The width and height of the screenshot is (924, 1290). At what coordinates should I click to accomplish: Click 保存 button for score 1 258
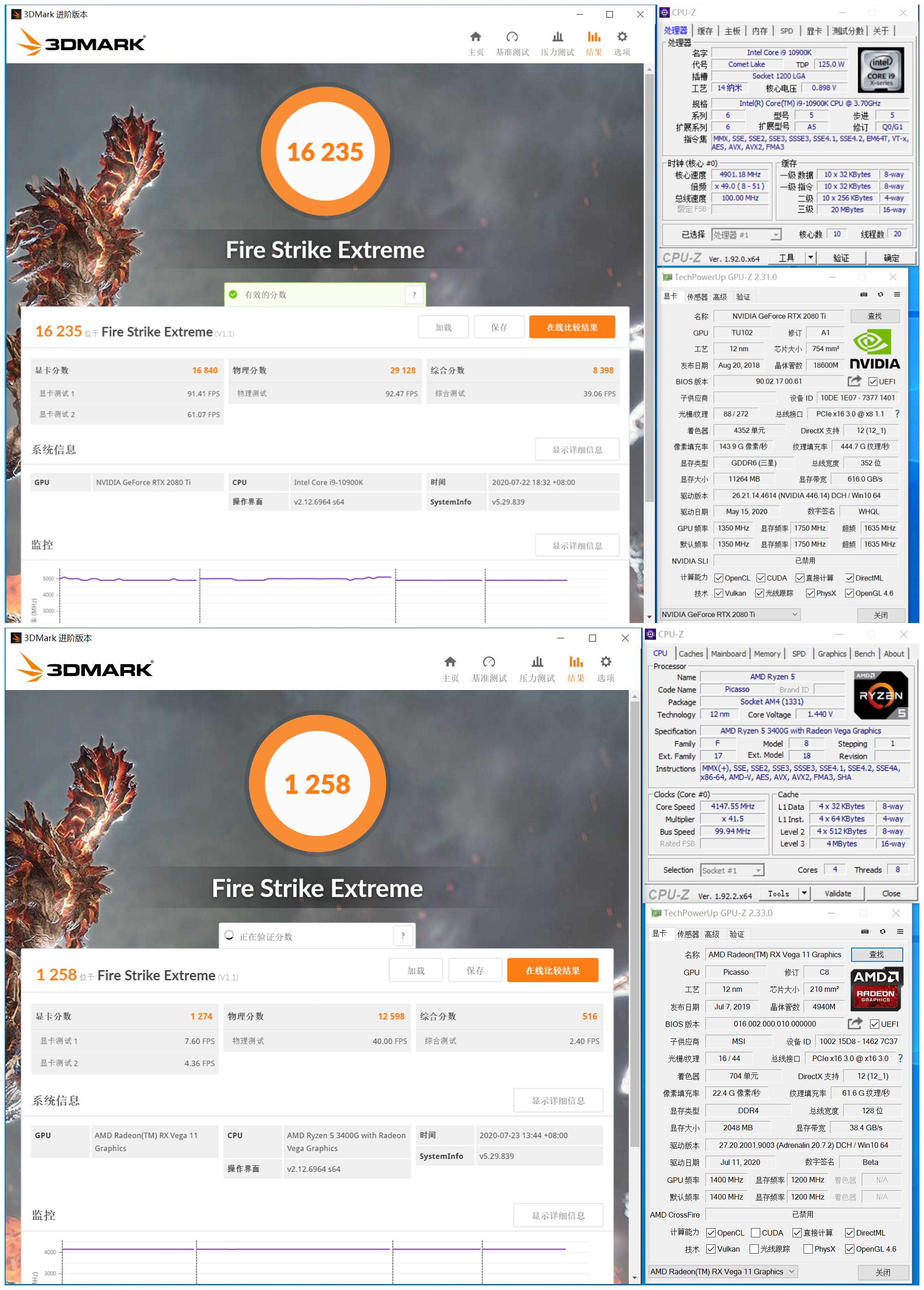tap(475, 970)
